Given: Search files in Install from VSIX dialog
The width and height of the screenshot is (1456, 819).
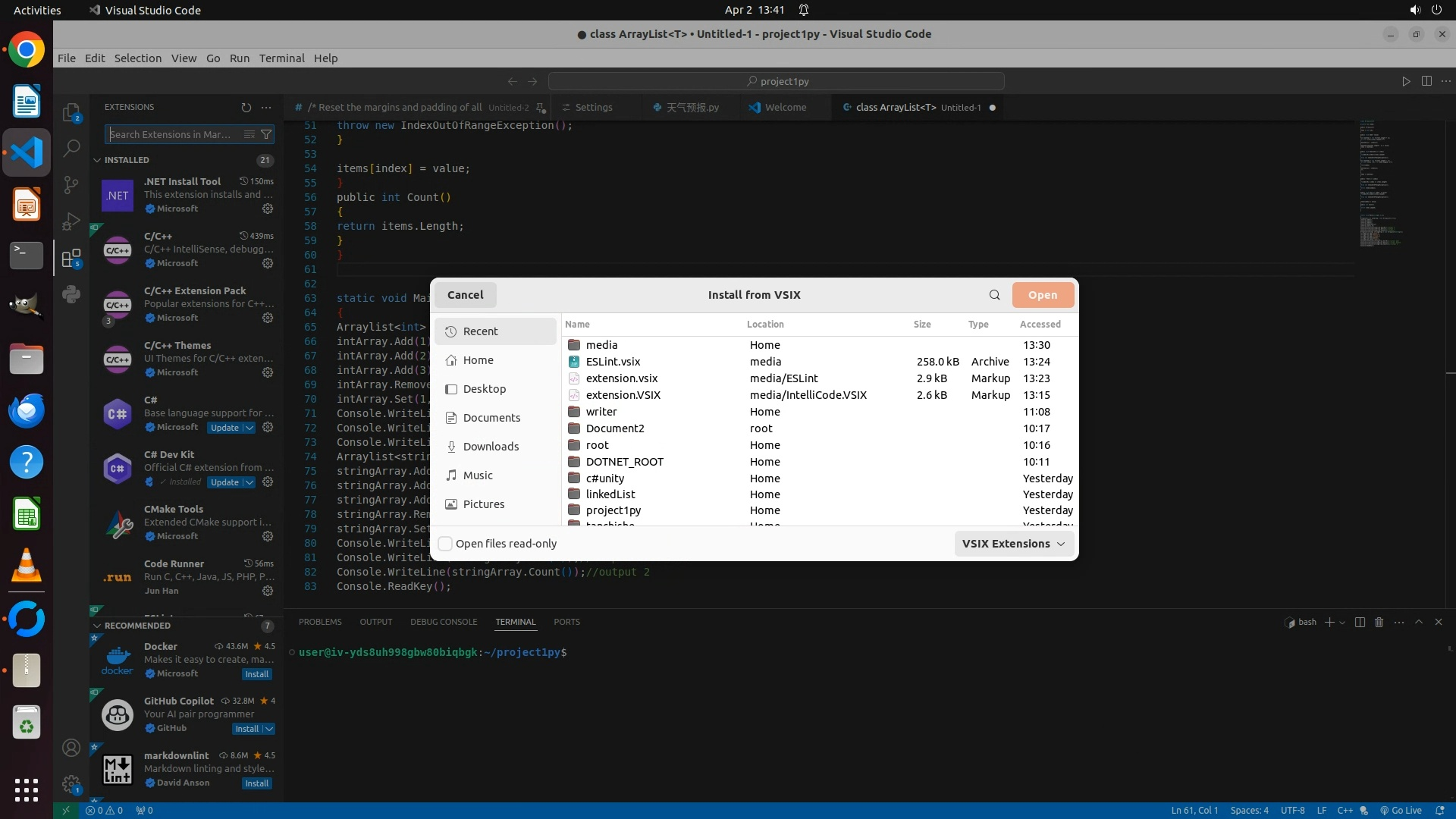Looking at the screenshot, I should point(994,295).
